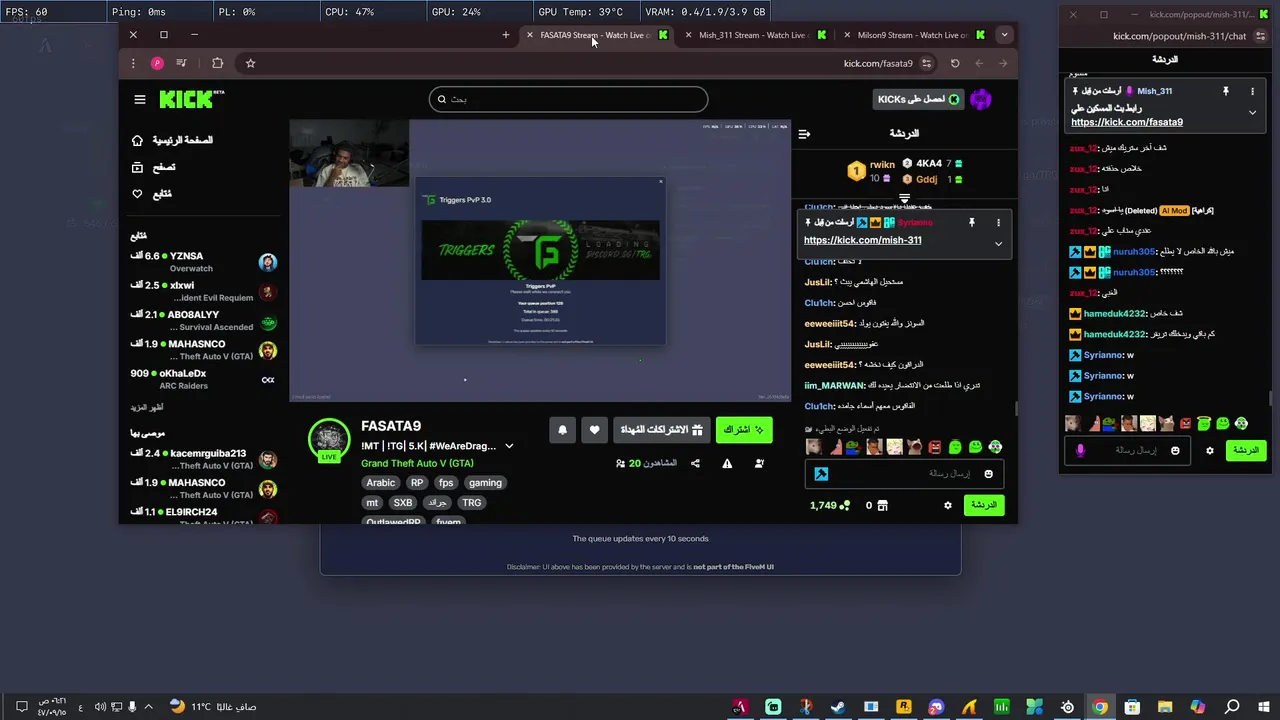Open the Kick hamburger sidebar menu
This screenshot has height=720, width=1280.
click(x=140, y=99)
